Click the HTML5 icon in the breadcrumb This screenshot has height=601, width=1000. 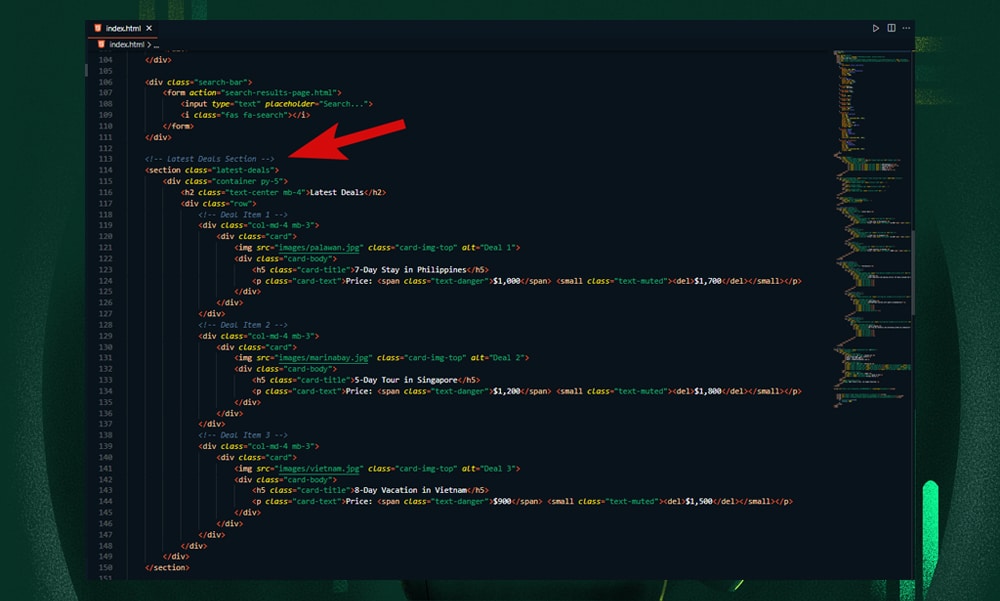pos(100,44)
